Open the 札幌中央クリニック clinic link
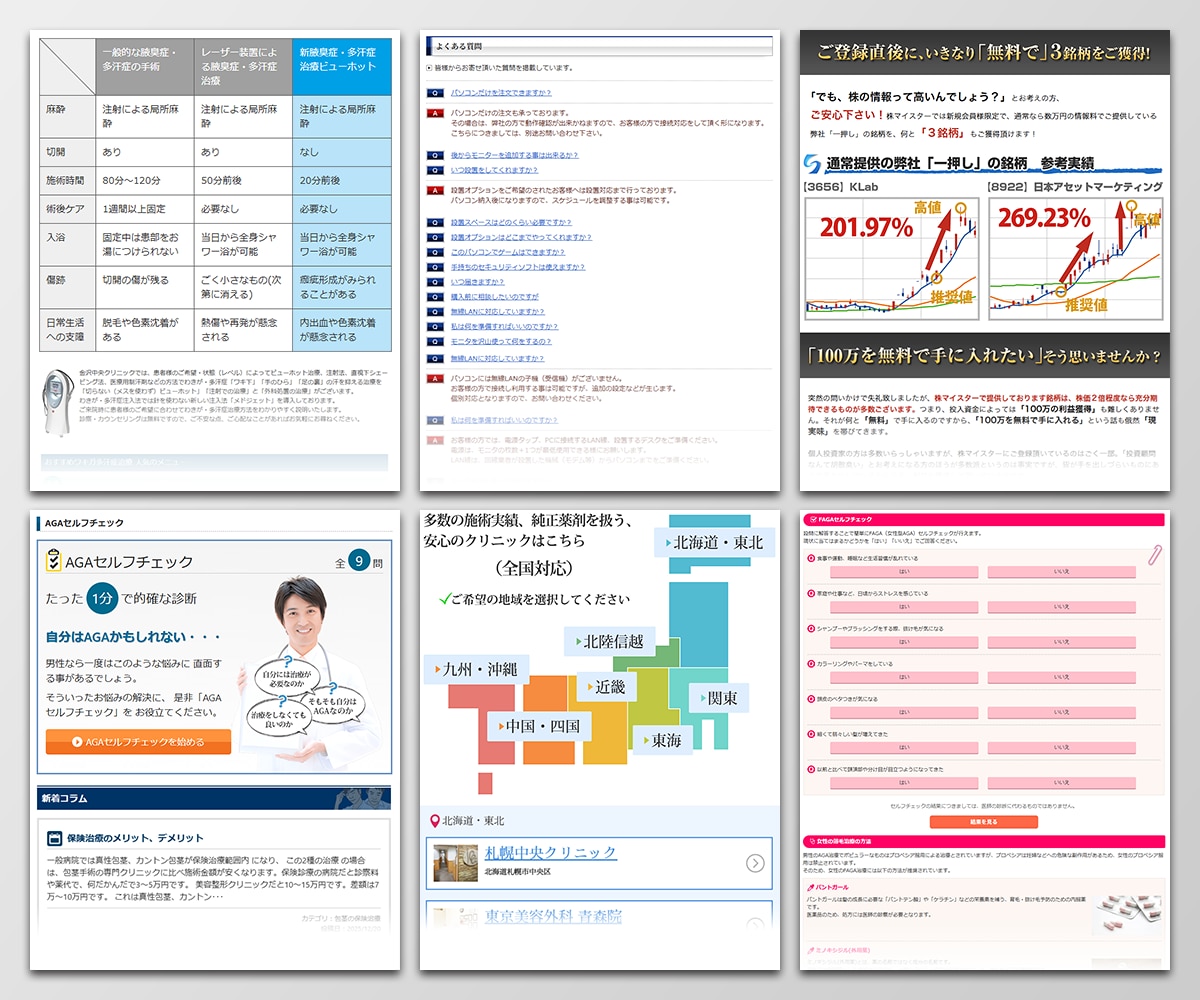 (x=550, y=852)
